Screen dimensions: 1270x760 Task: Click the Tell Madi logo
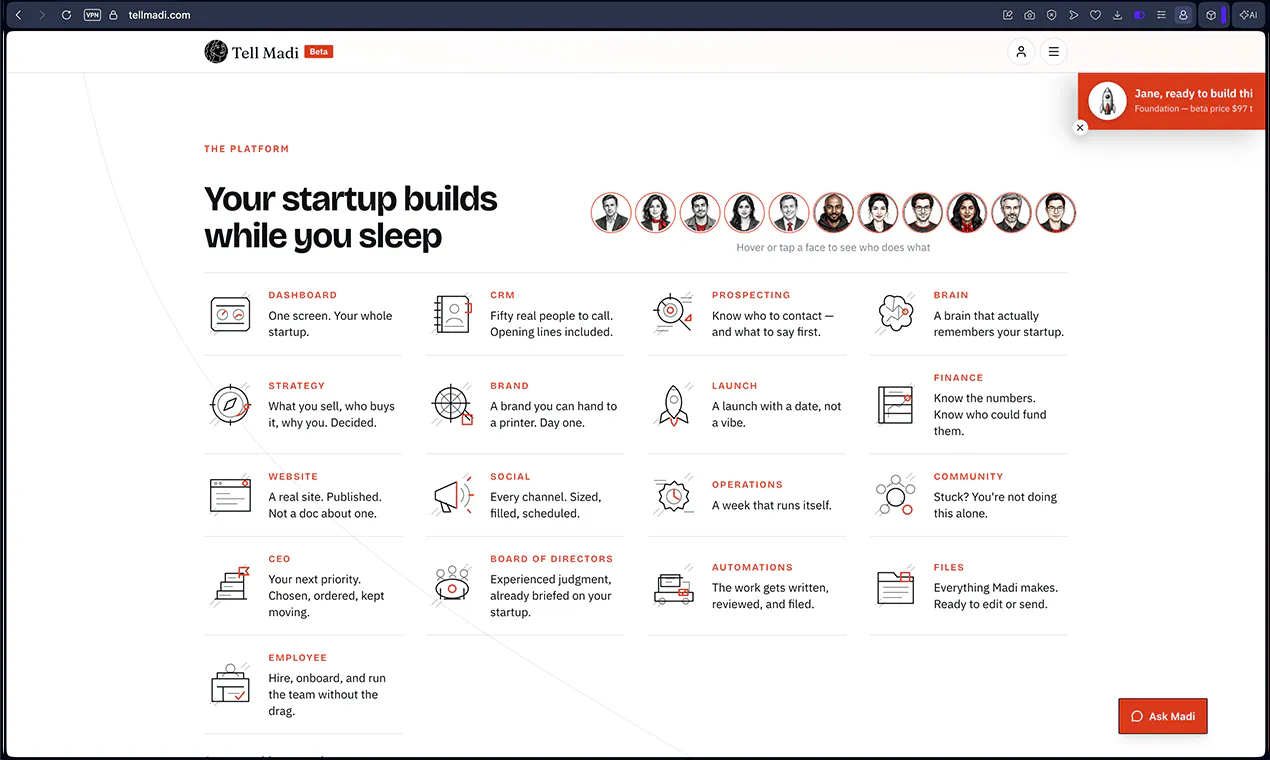(252, 52)
